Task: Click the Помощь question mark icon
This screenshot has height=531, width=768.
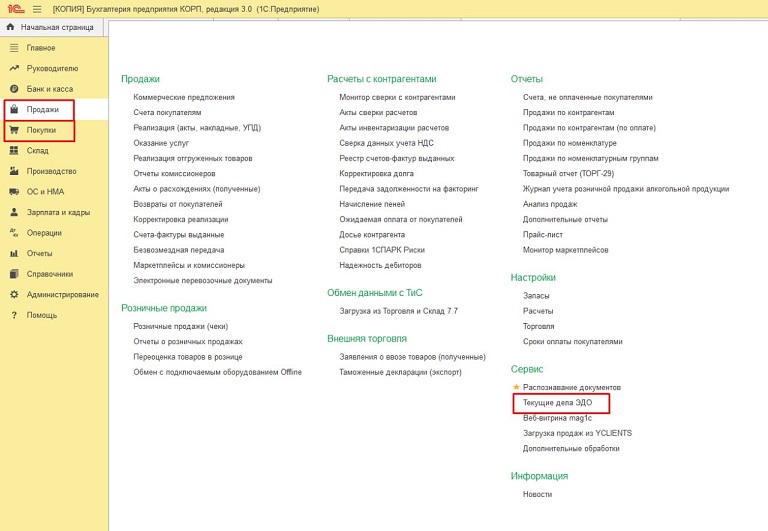Action: (14, 315)
